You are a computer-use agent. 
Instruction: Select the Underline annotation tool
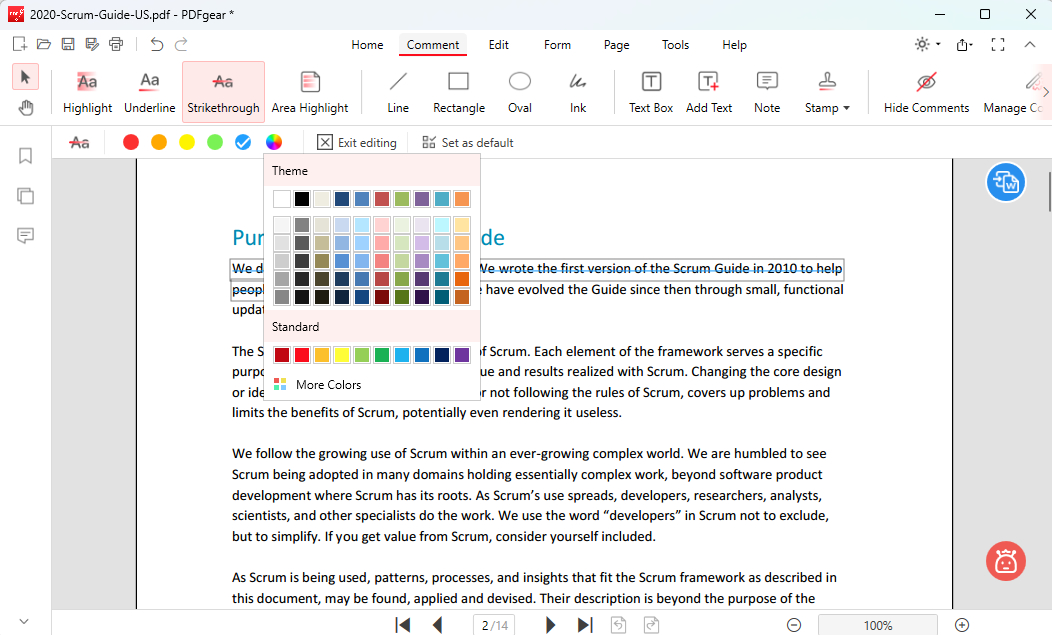[x=149, y=92]
